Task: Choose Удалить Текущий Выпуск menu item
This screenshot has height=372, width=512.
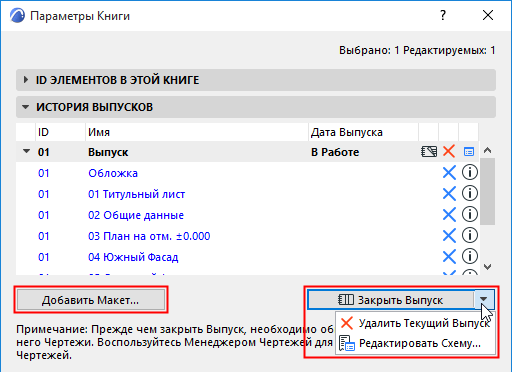Action: coord(415,323)
